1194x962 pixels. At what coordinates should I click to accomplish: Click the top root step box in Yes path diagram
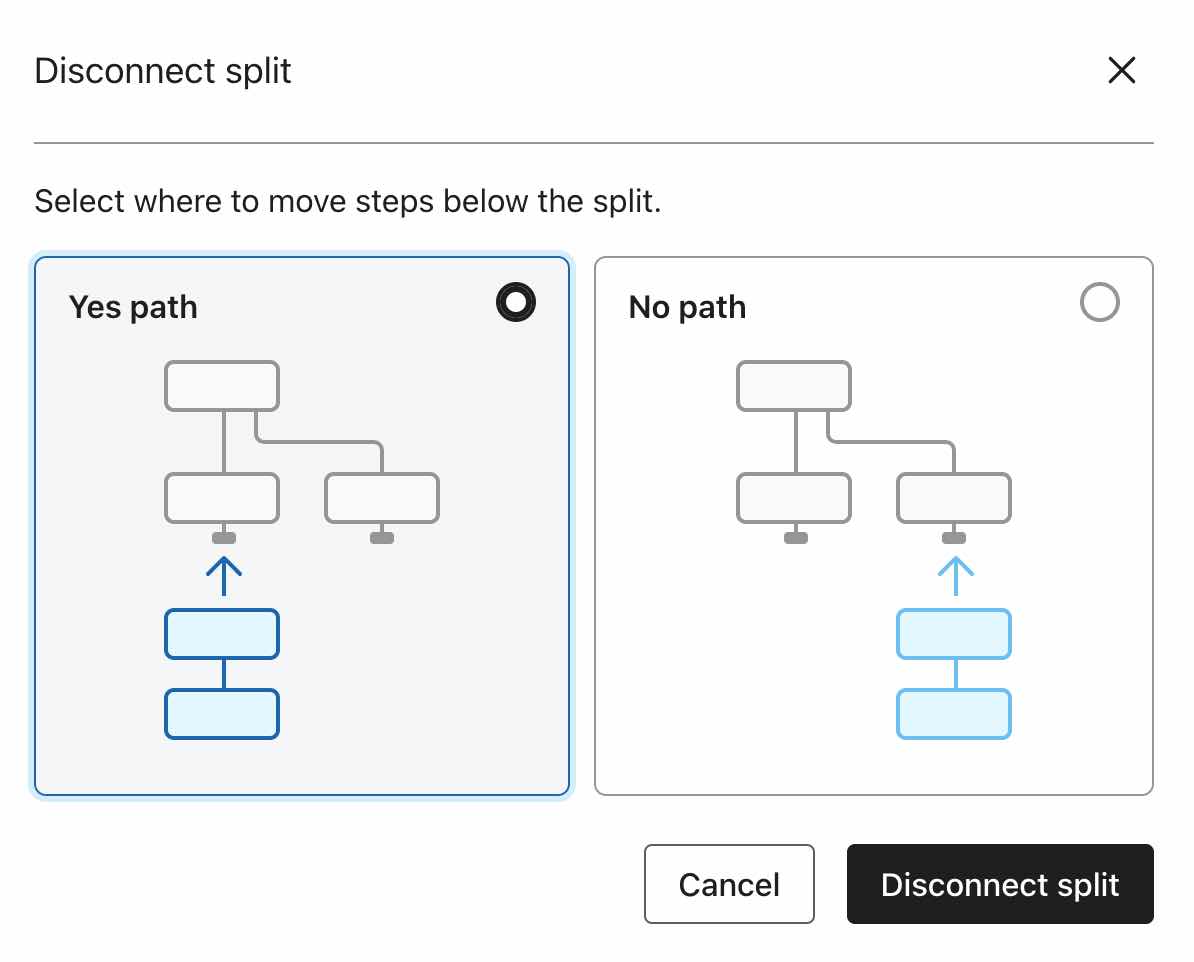(222, 386)
